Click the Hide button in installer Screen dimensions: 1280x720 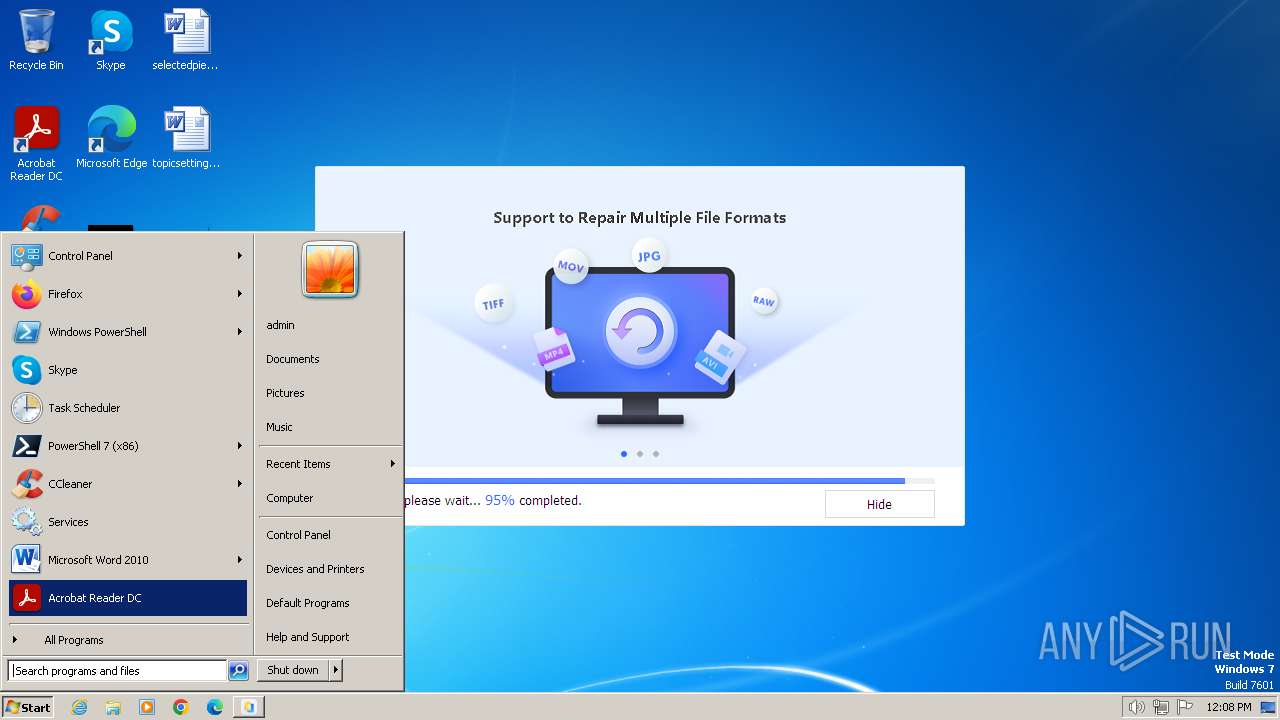[879, 504]
